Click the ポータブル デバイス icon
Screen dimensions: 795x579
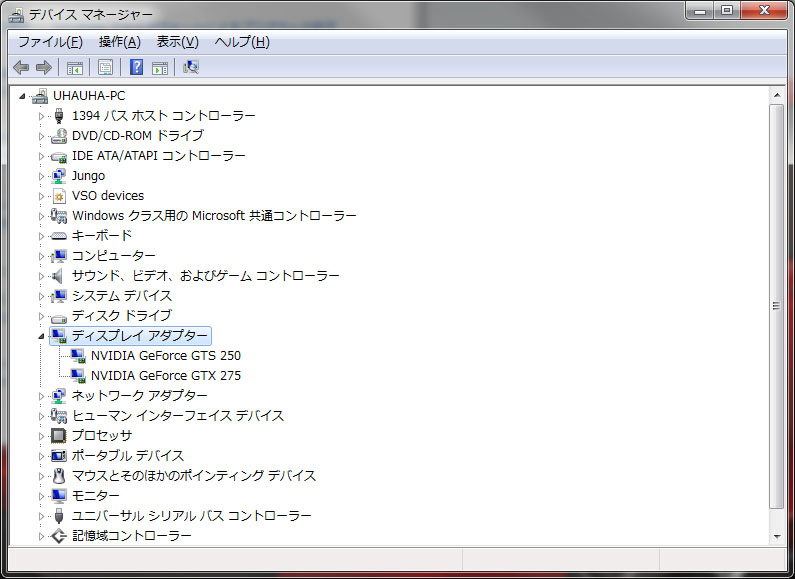coord(59,456)
